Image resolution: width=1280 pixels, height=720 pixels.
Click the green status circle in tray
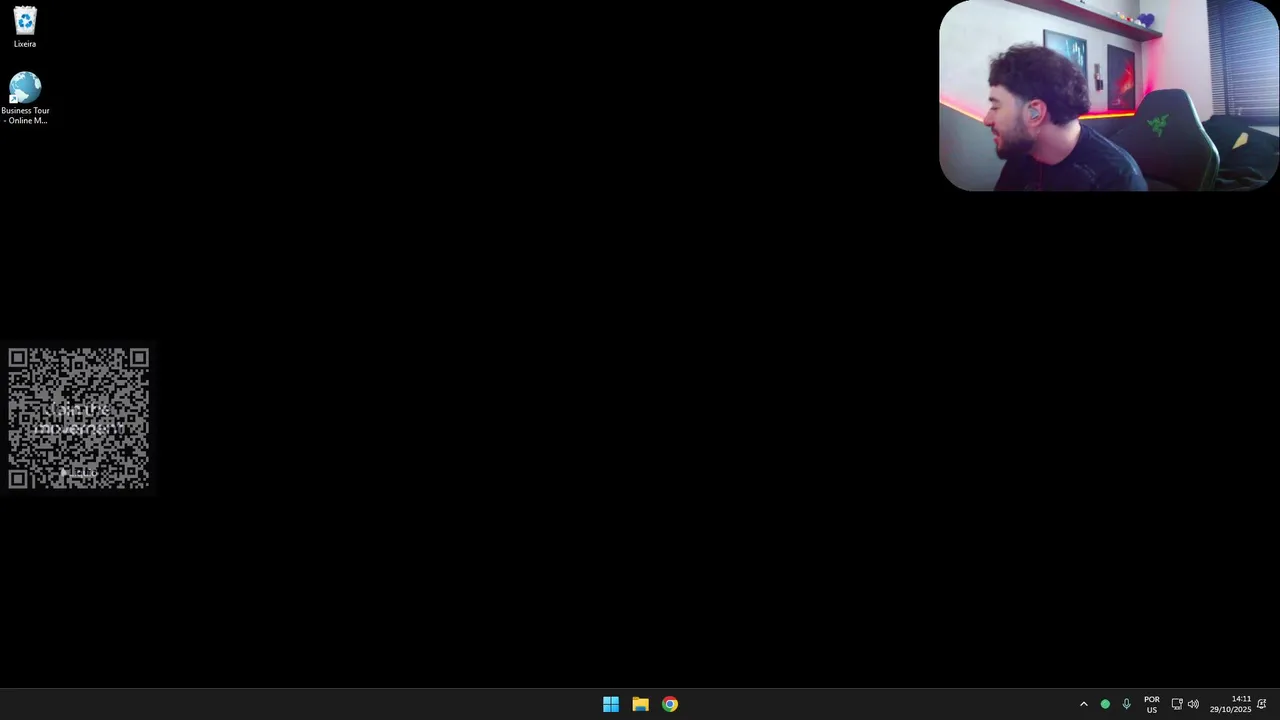[1105, 704]
